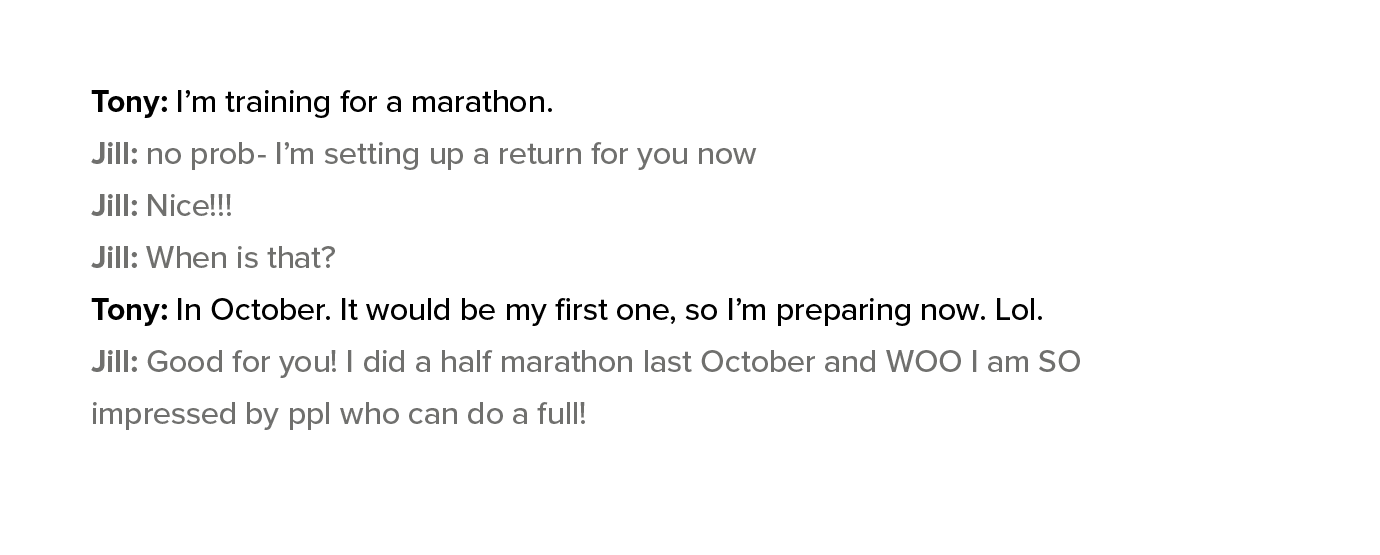Click the word "marathon." in Tony's first message

[482, 103]
